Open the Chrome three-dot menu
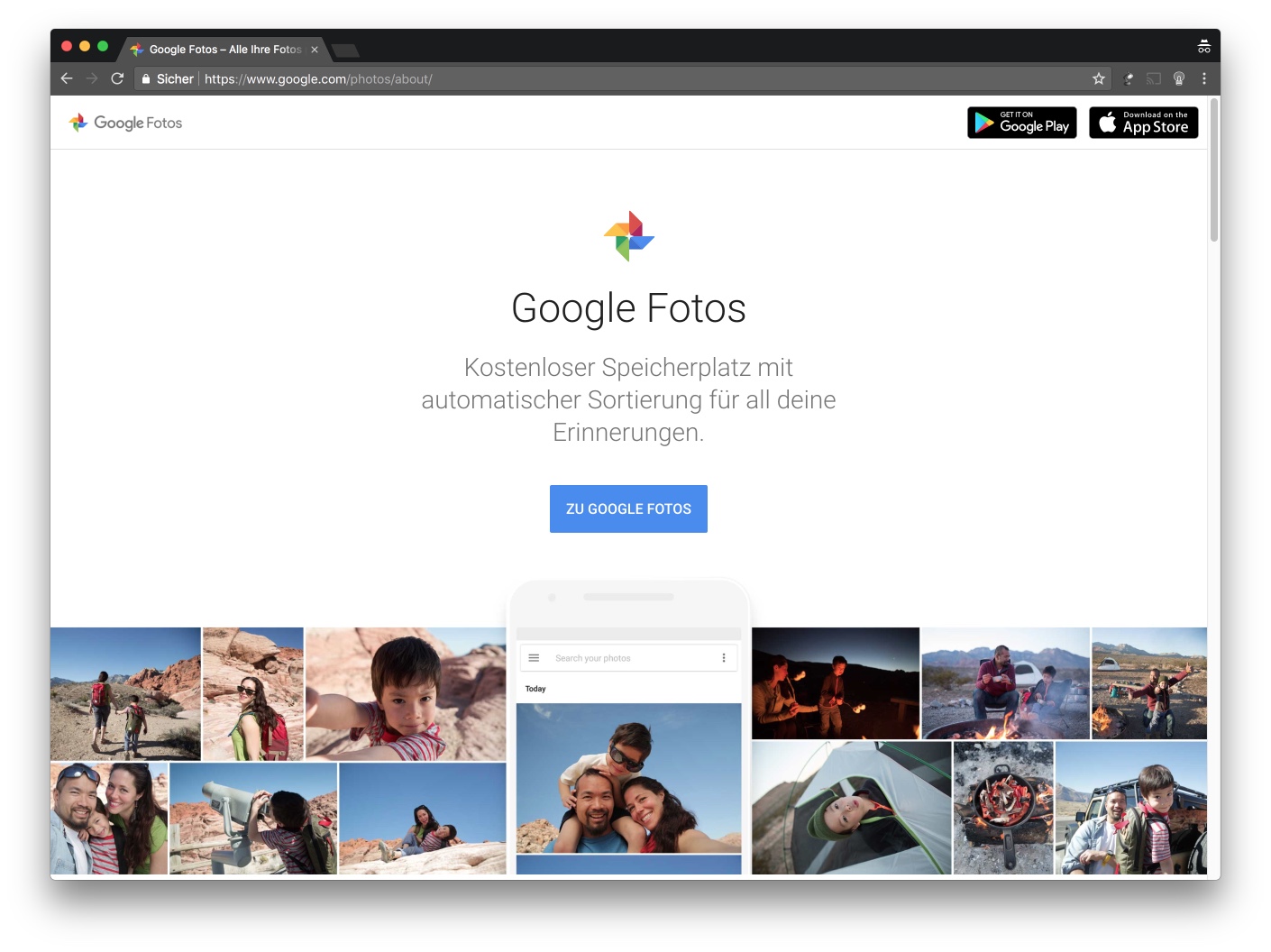This screenshot has width=1271, height=952. click(1204, 78)
